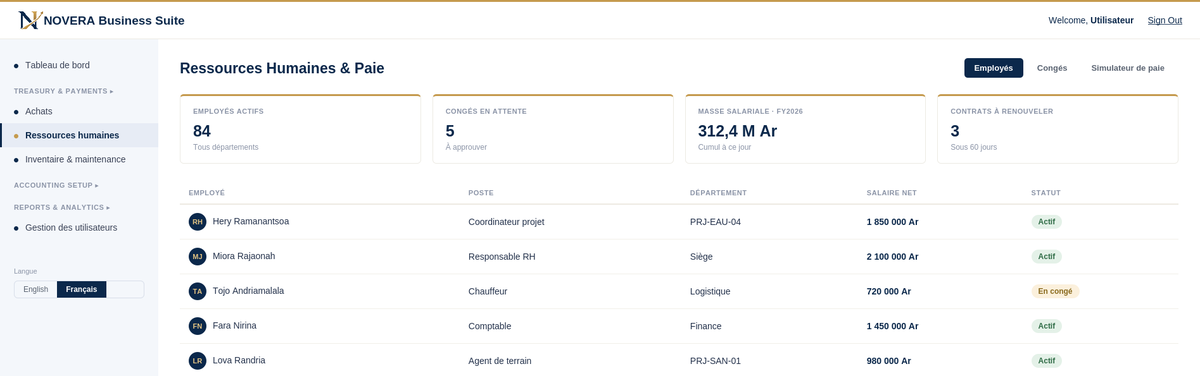
Task: Open the Employés actifs card
Action: (x=300, y=129)
